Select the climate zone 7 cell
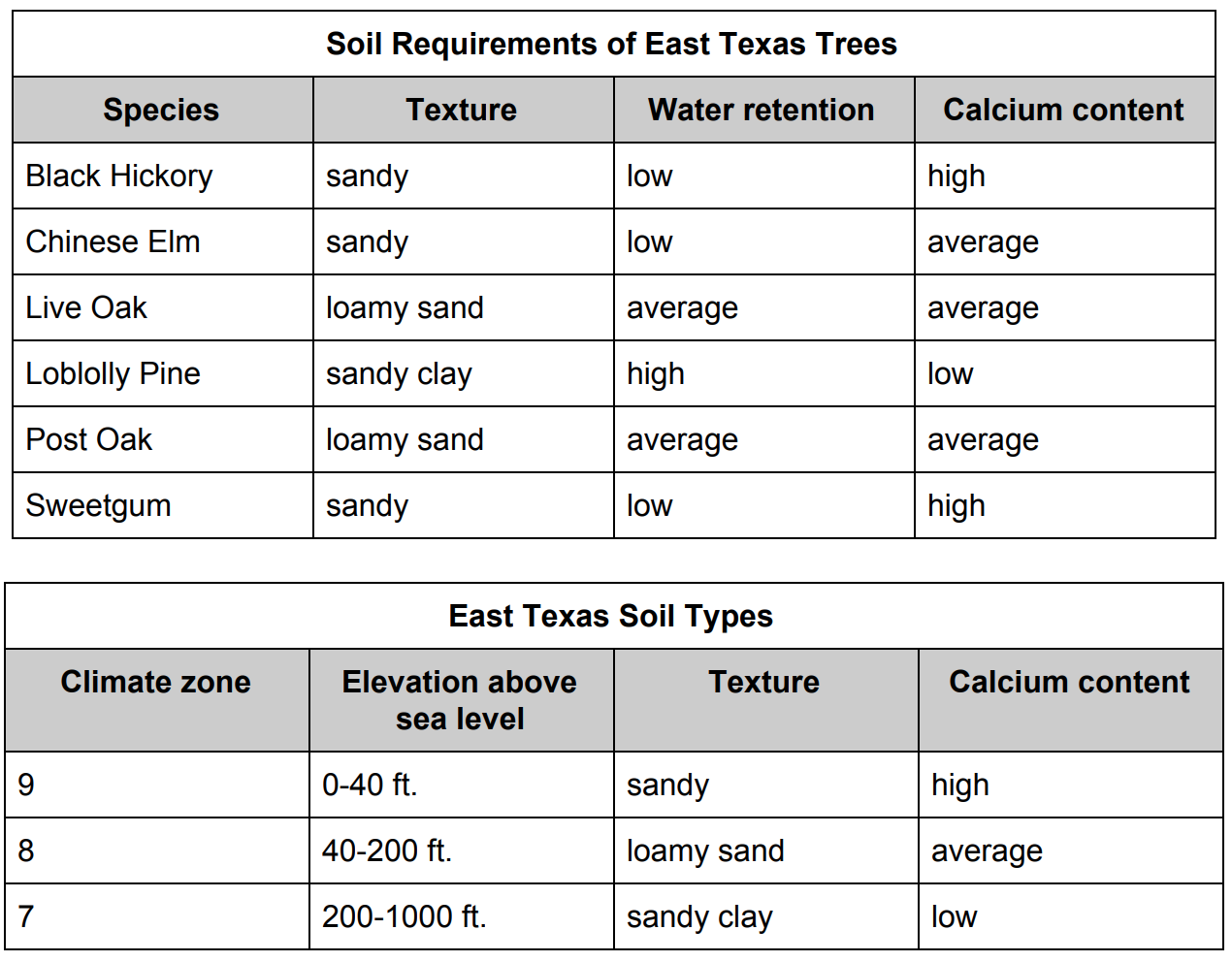This screenshot has width=1232, height=962. [x=26, y=917]
